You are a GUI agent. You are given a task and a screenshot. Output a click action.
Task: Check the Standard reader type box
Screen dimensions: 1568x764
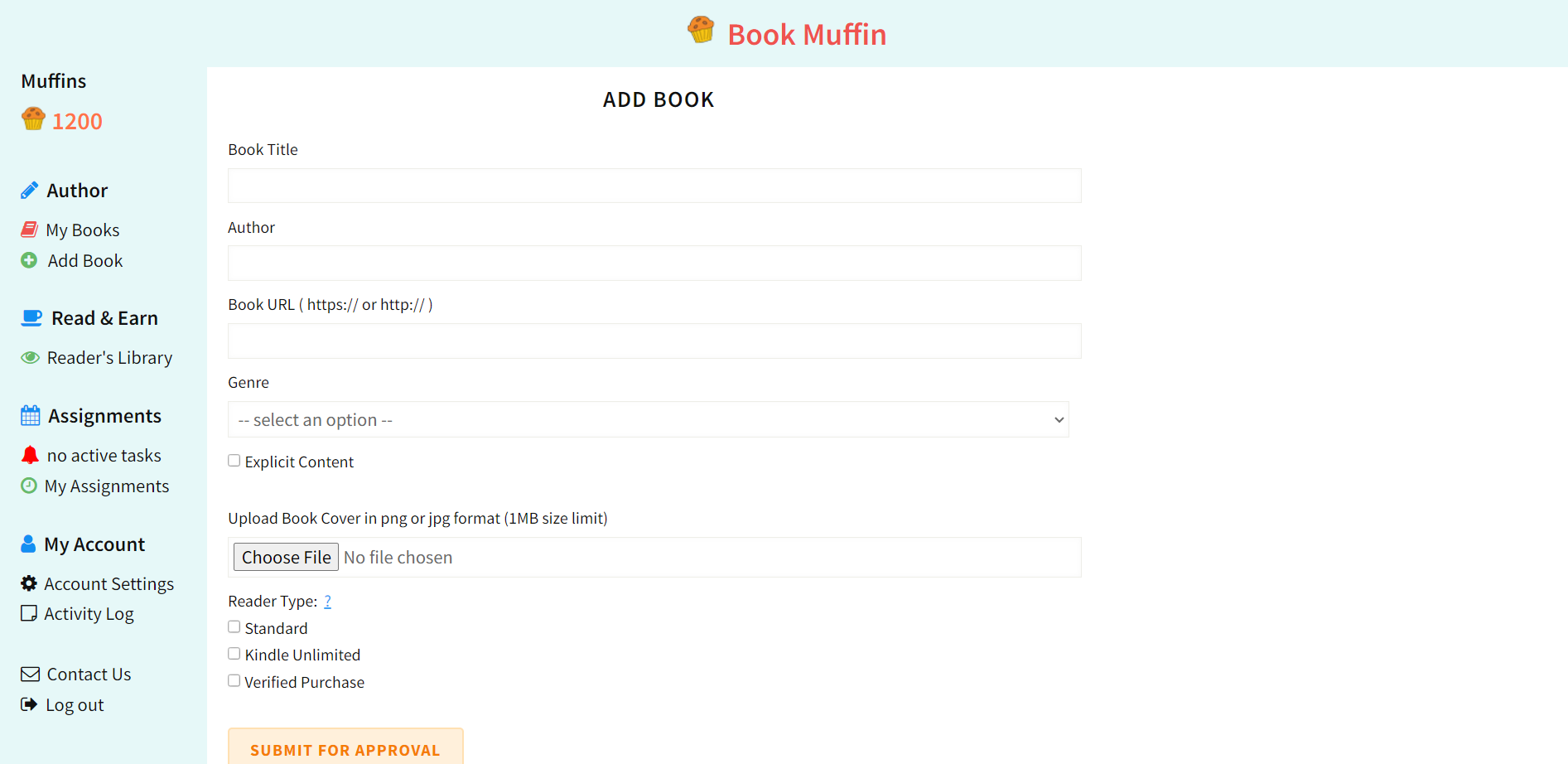pyautogui.click(x=234, y=627)
